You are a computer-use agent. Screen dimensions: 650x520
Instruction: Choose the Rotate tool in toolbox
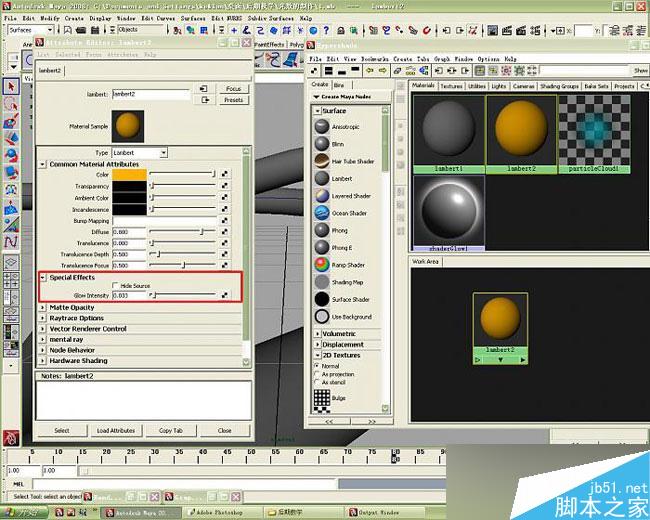[11, 156]
